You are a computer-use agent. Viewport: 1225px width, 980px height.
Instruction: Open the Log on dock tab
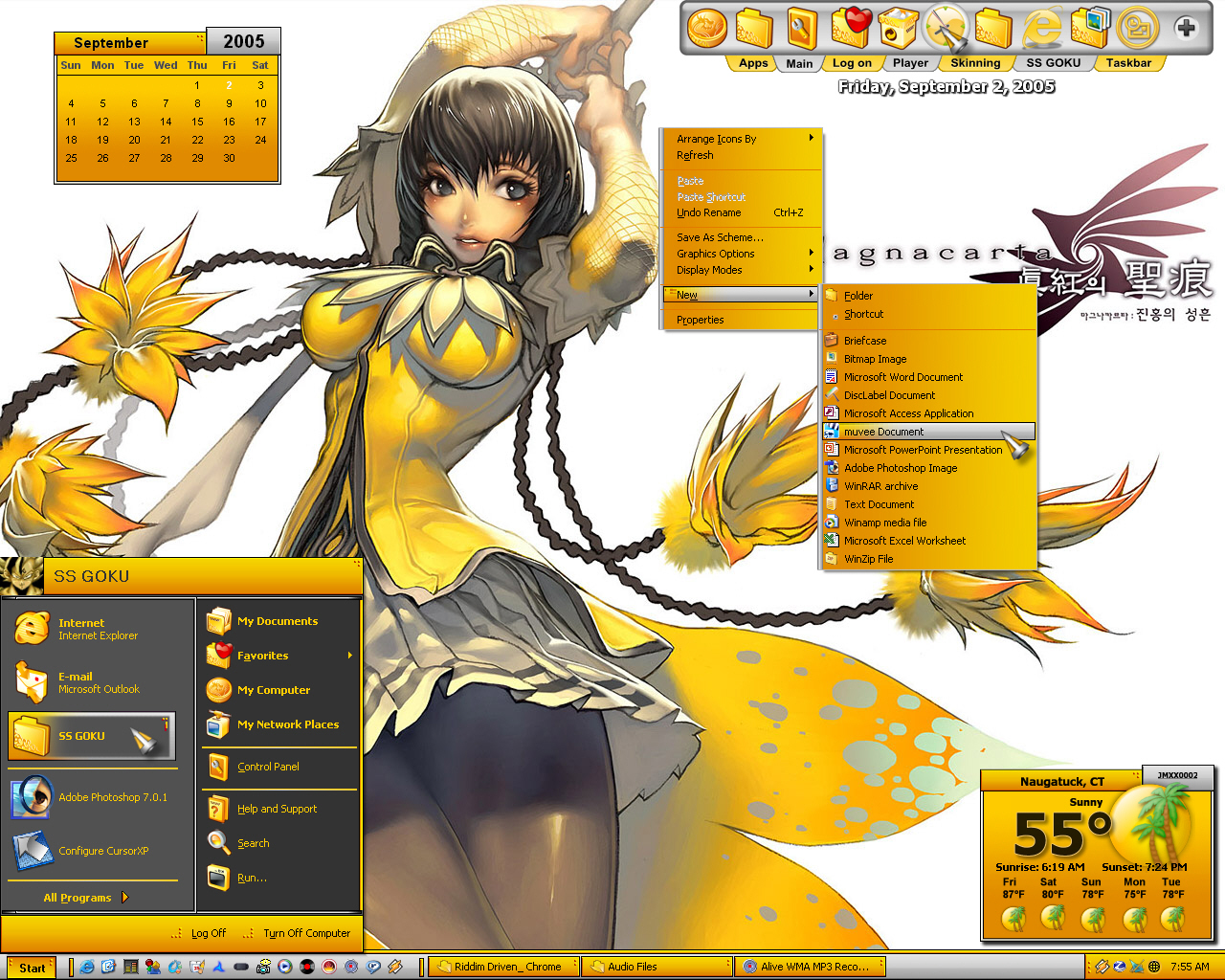[852, 63]
